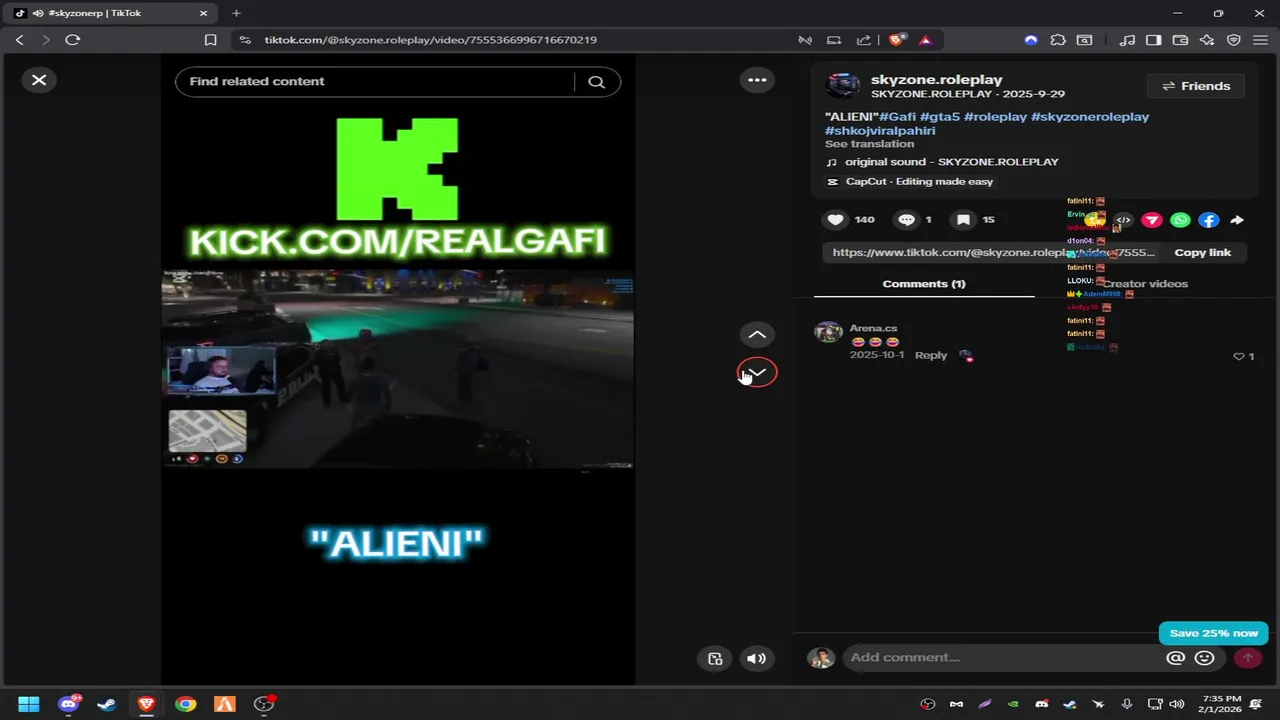
Task: Close the TikTok video viewer
Action: (39, 80)
